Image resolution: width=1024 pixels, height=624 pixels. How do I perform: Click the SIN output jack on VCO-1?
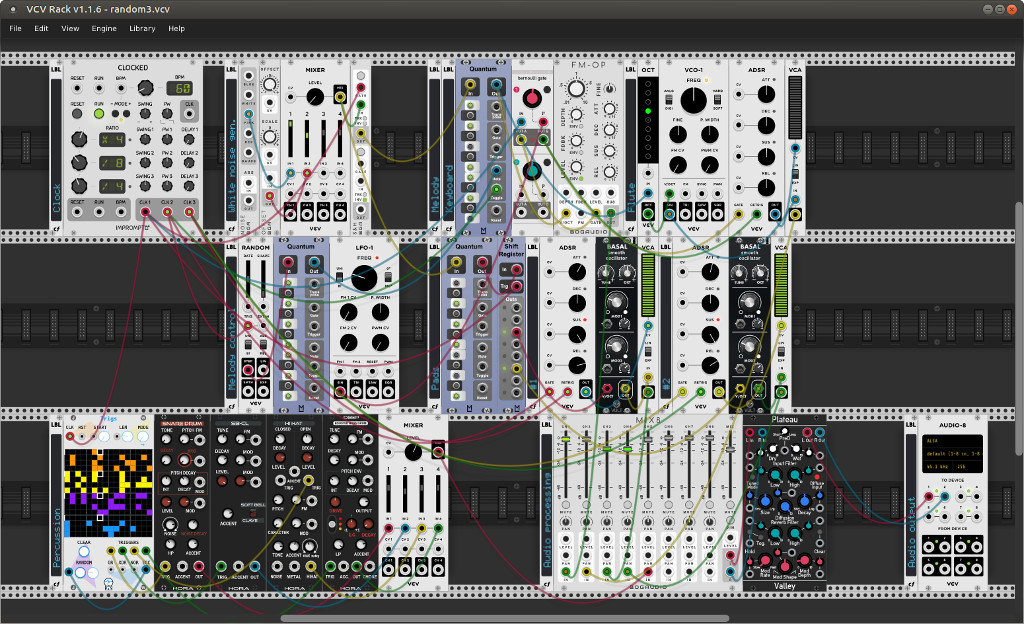pyautogui.click(x=670, y=213)
